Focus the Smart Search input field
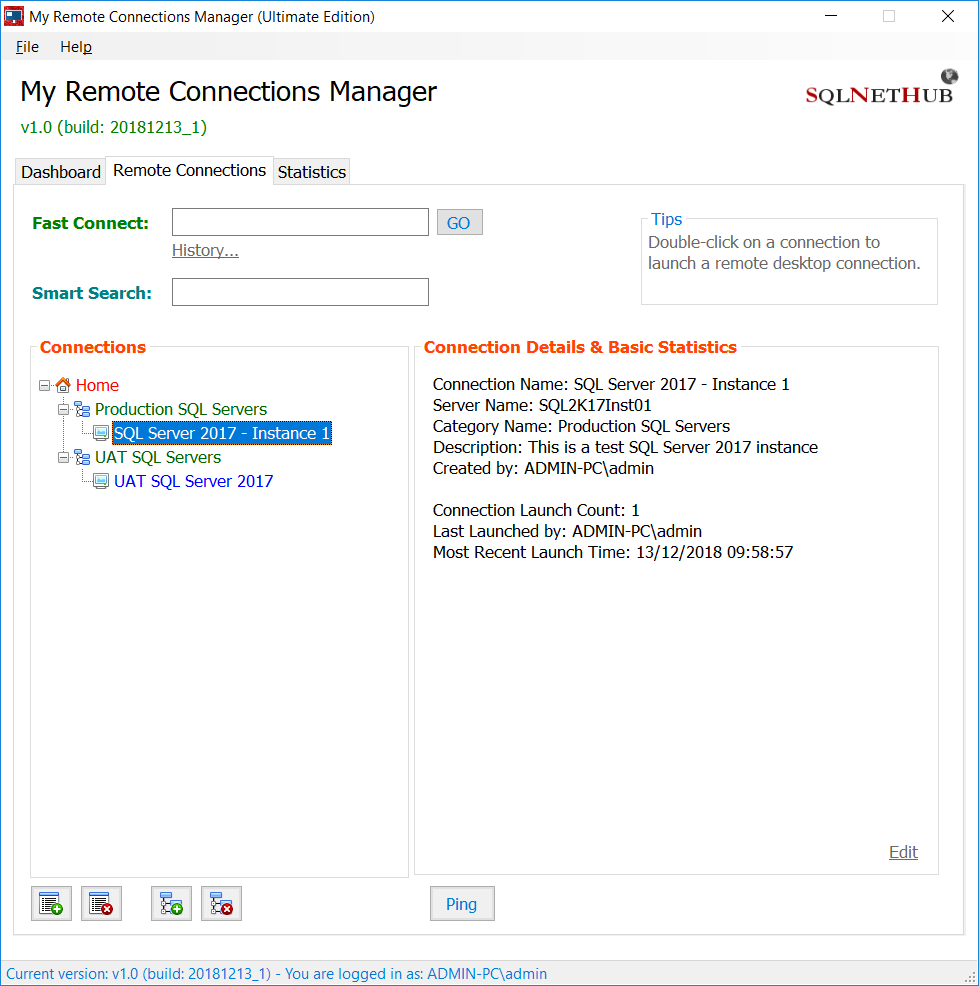 point(301,292)
